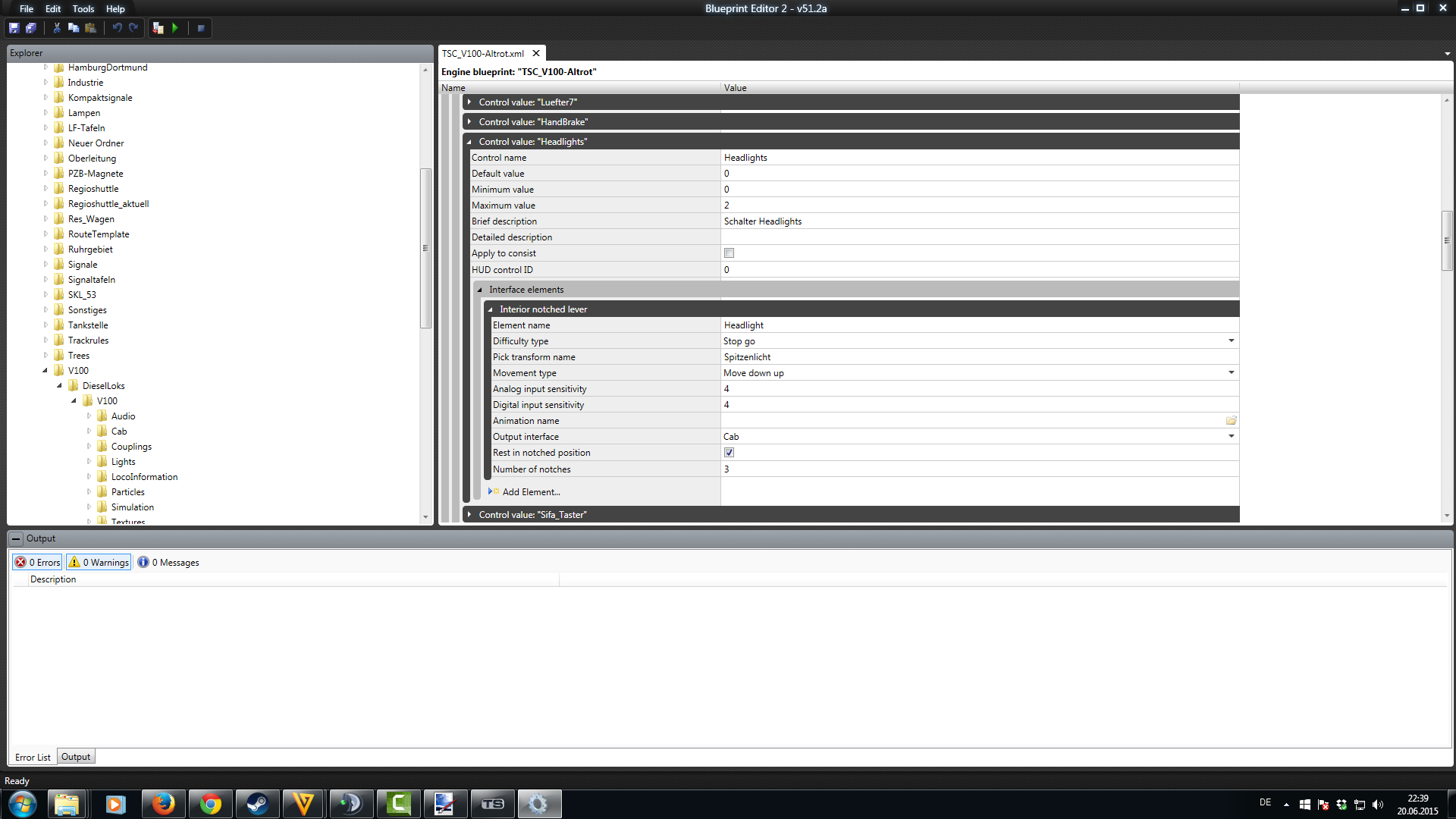Viewport: 1456px width, 819px height.
Task: Click Add Element... link
Action: (531, 492)
